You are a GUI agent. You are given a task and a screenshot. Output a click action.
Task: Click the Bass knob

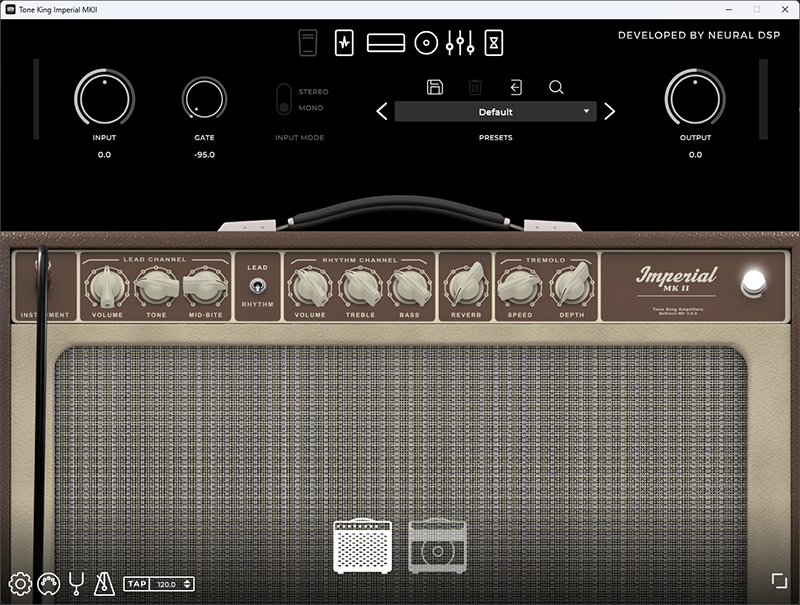(409, 287)
